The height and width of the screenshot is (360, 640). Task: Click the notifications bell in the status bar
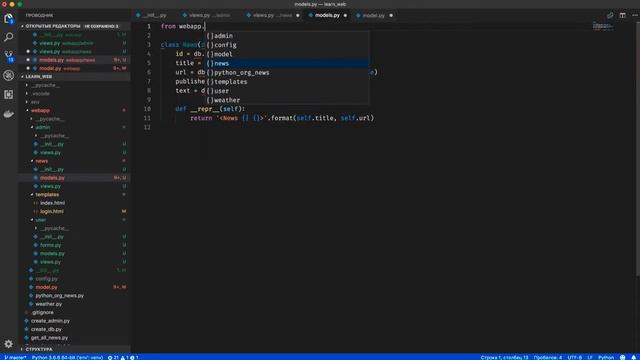coord(634,357)
